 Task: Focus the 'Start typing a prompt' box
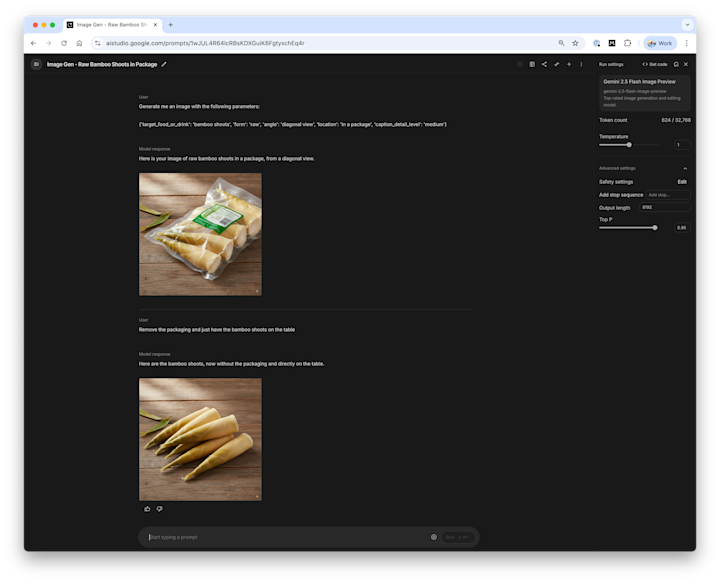point(287,537)
